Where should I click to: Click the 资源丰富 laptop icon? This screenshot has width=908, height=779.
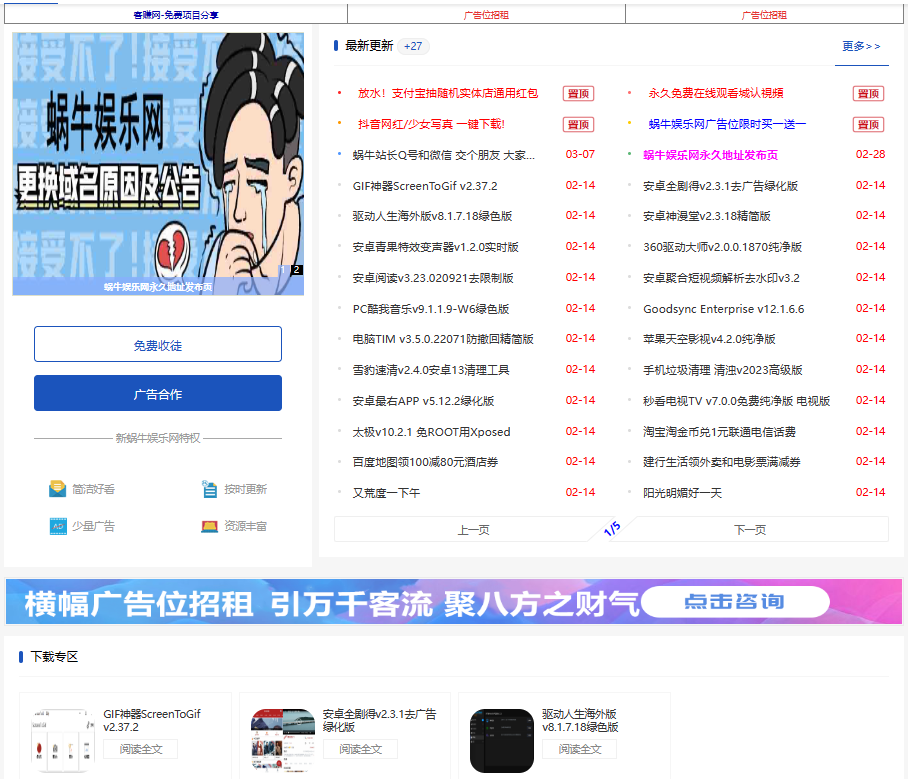(x=209, y=526)
